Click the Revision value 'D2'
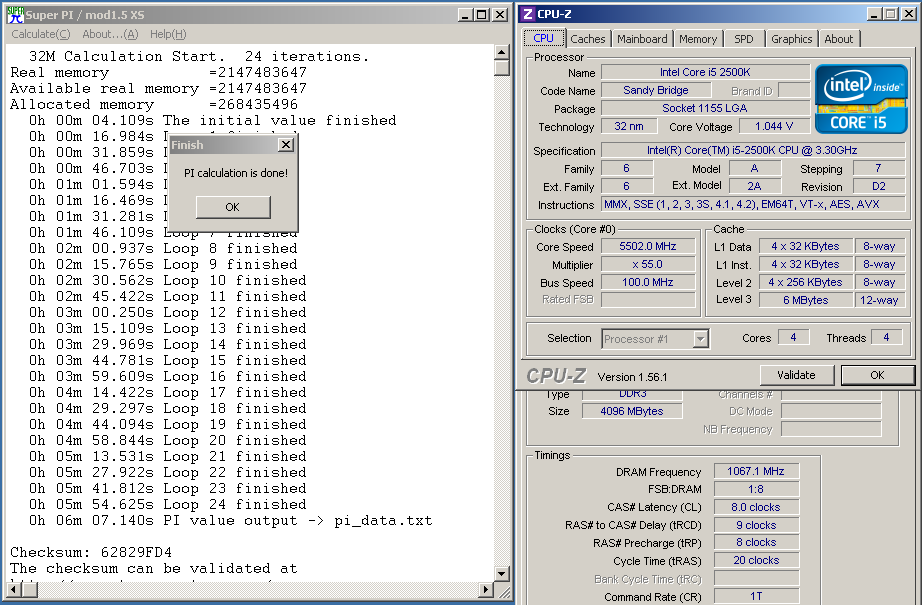Image resolution: width=922 pixels, height=605 pixels. click(878, 186)
